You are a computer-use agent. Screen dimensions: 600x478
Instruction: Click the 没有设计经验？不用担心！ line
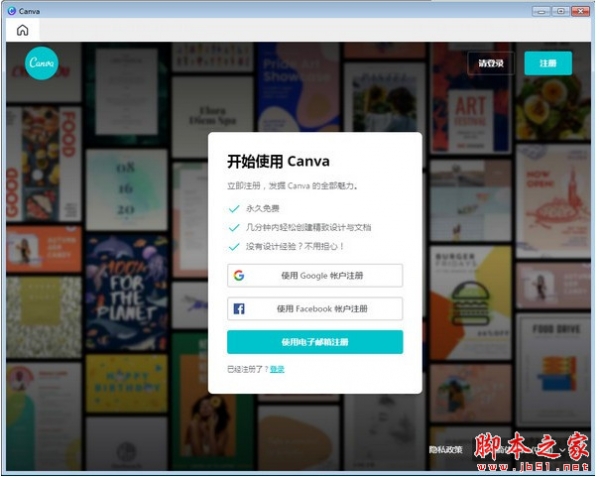pyautogui.click(x=295, y=246)
